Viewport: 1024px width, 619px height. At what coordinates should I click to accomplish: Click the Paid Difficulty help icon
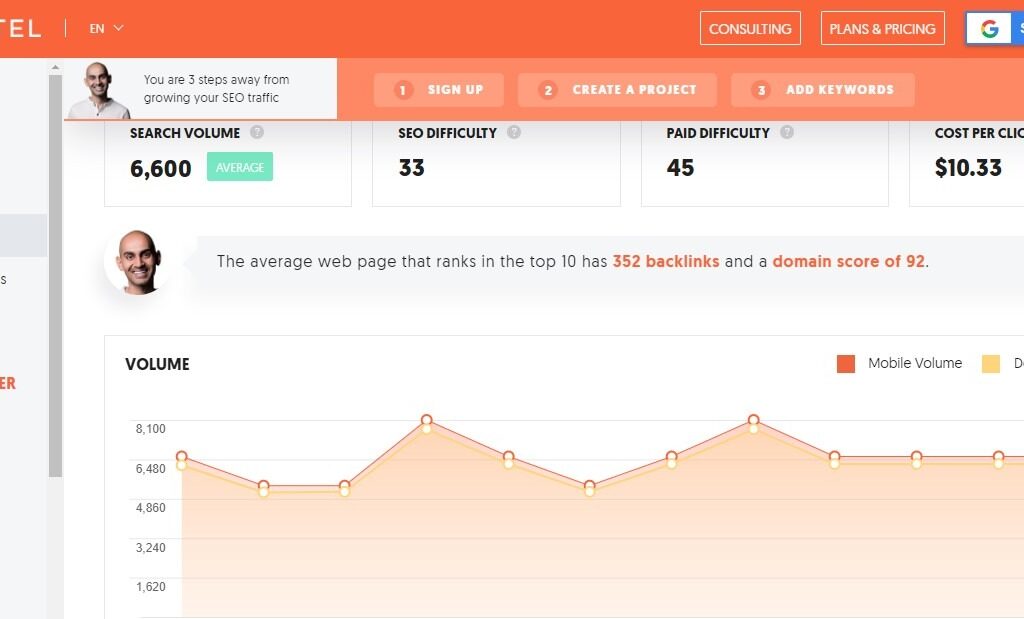tap(786, 132)
